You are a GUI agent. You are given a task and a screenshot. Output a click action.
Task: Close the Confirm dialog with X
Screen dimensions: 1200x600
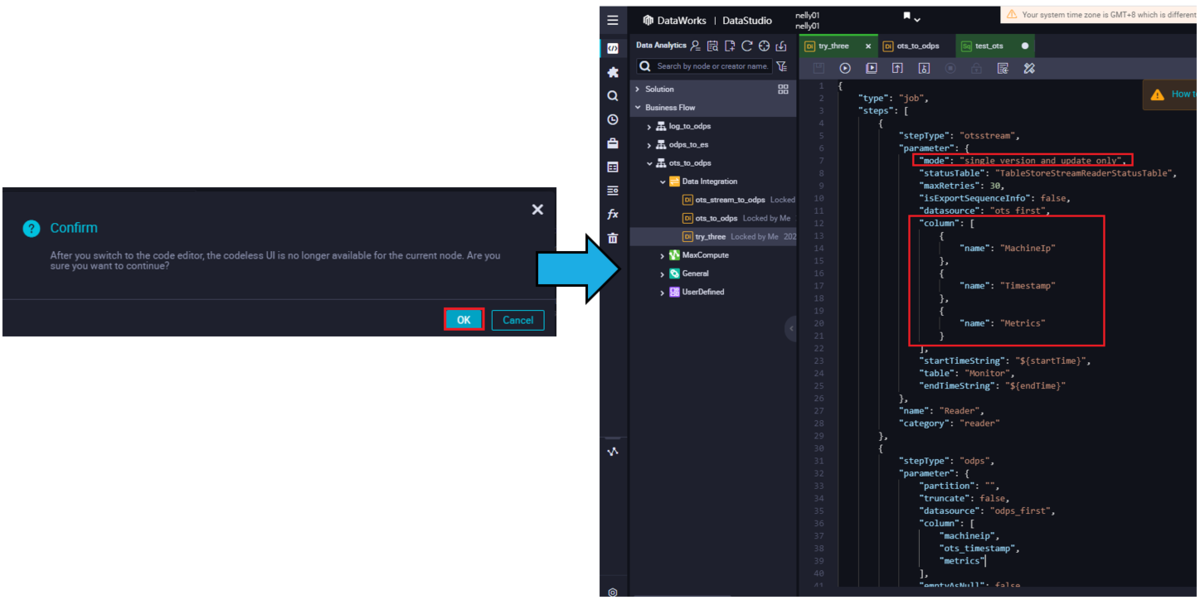tap(538, 209)
